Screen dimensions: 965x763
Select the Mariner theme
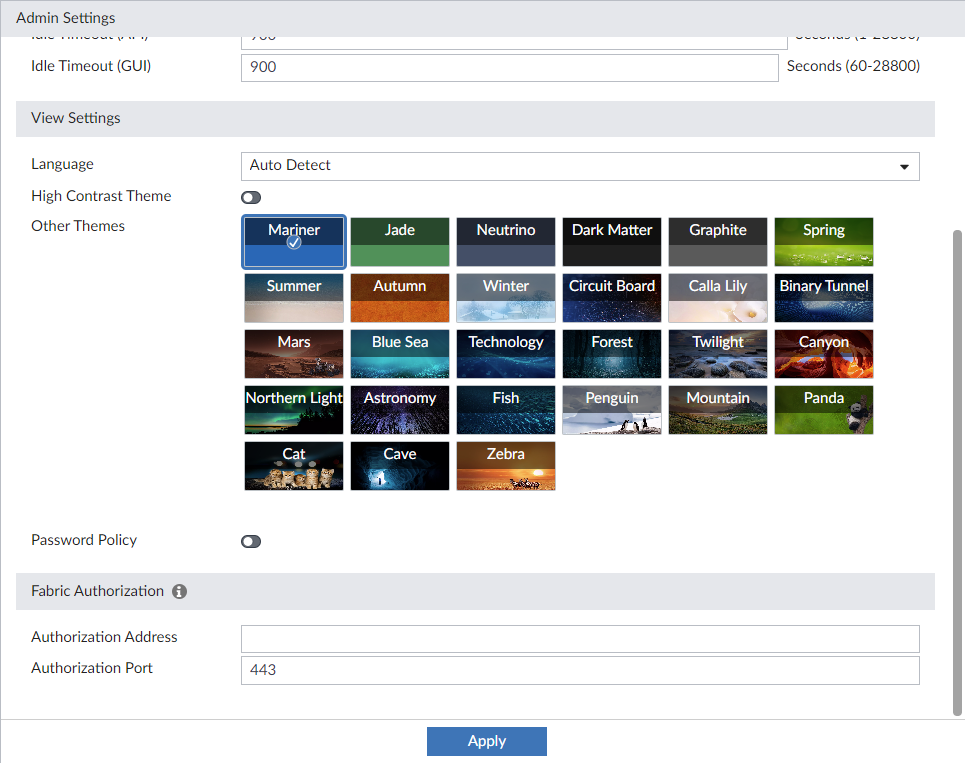[x=294, y=242]
